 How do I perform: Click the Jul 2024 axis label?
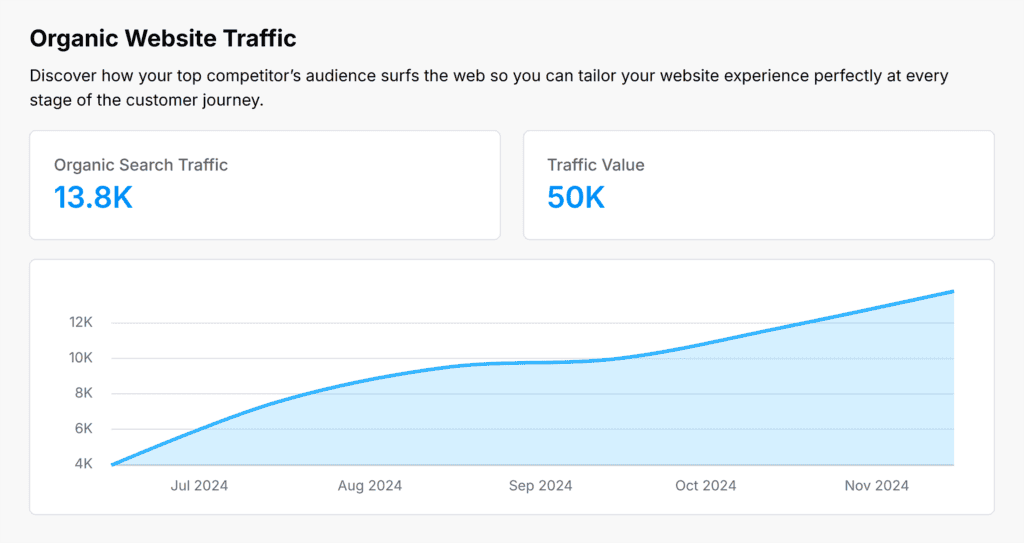point(200,486)
